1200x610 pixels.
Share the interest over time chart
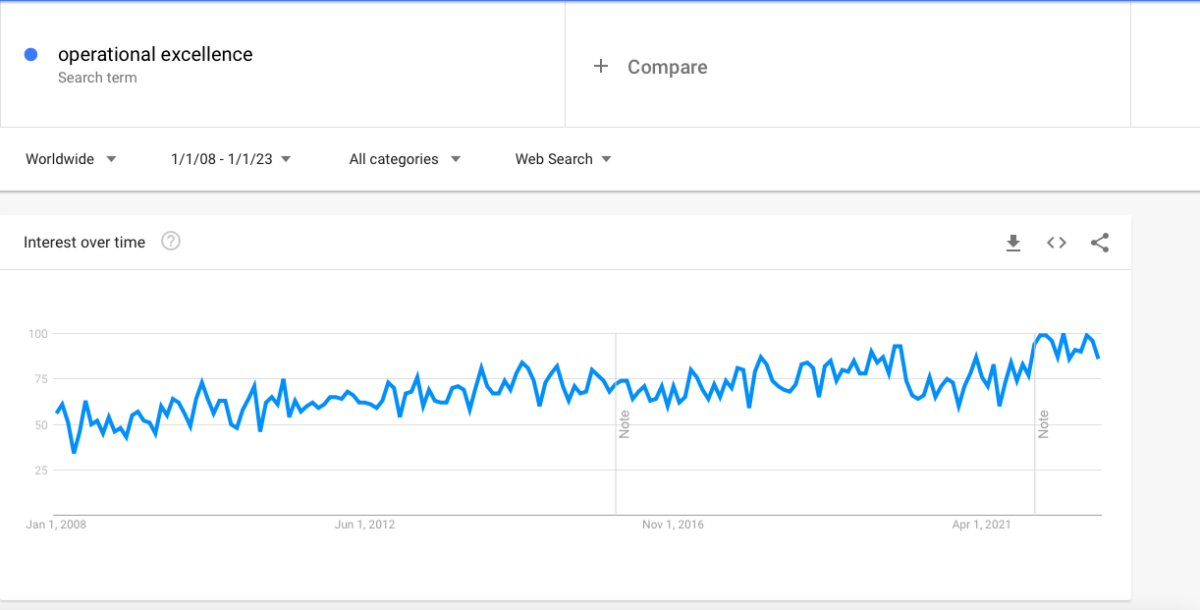[x=1100, y=242]
